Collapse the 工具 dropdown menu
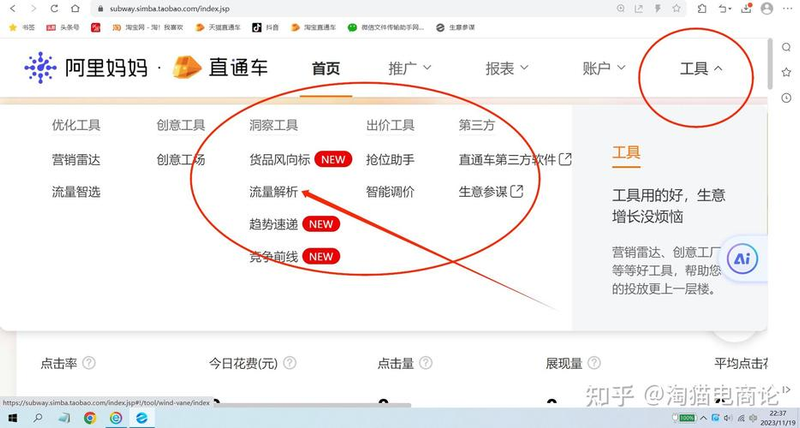Viewport: 800px width, 428px height. tap(700, 69)
